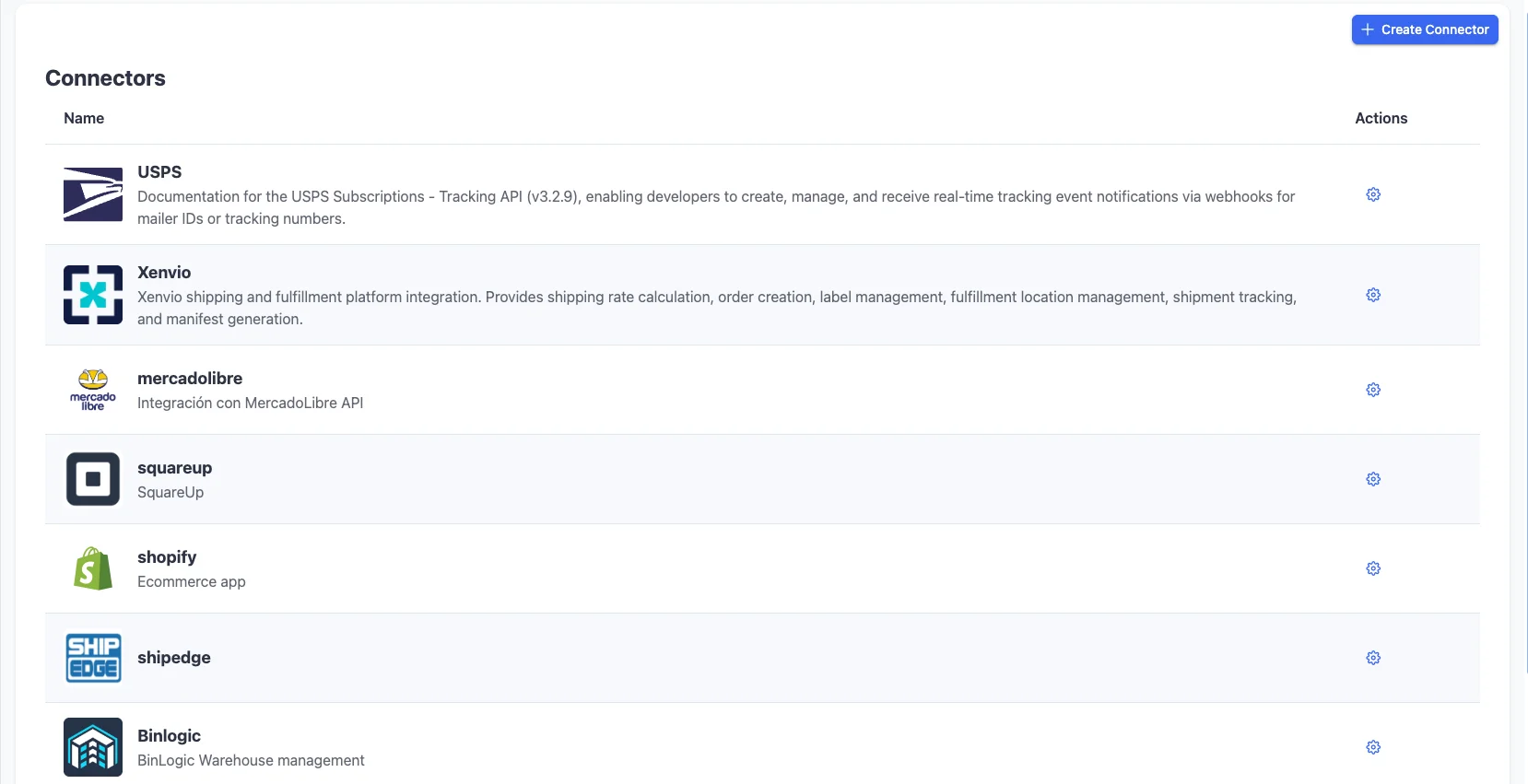This screenshot has width=1528, height=784.
Task: Open settings gear for Binlogic connector
Action: point(1373,747)
